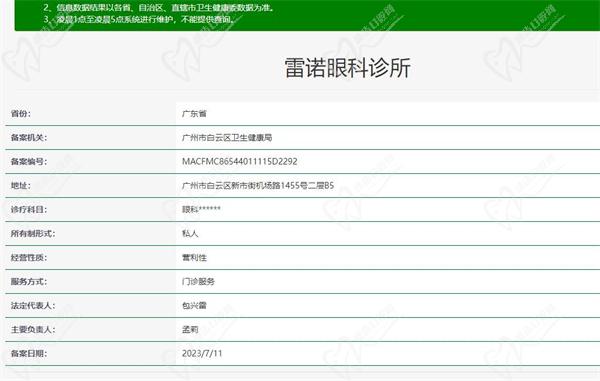Viewport: 600px width, 381px height.
Task: Click the 经营性质 label
Action: coord(29,257)
